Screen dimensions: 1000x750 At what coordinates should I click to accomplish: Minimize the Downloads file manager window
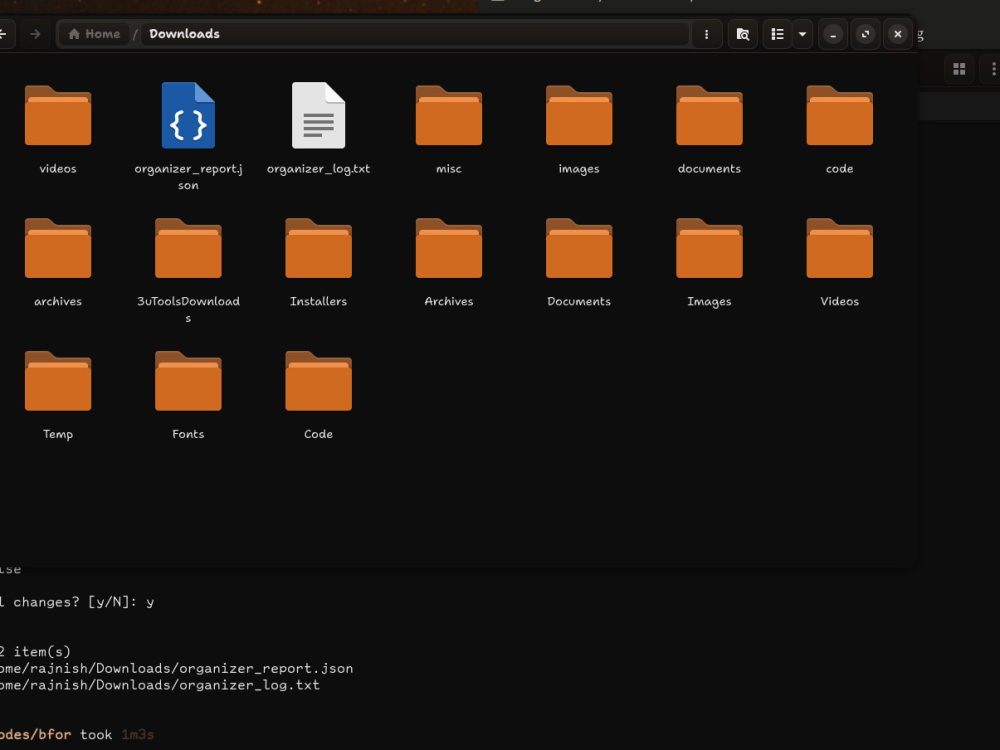(833, 34)
